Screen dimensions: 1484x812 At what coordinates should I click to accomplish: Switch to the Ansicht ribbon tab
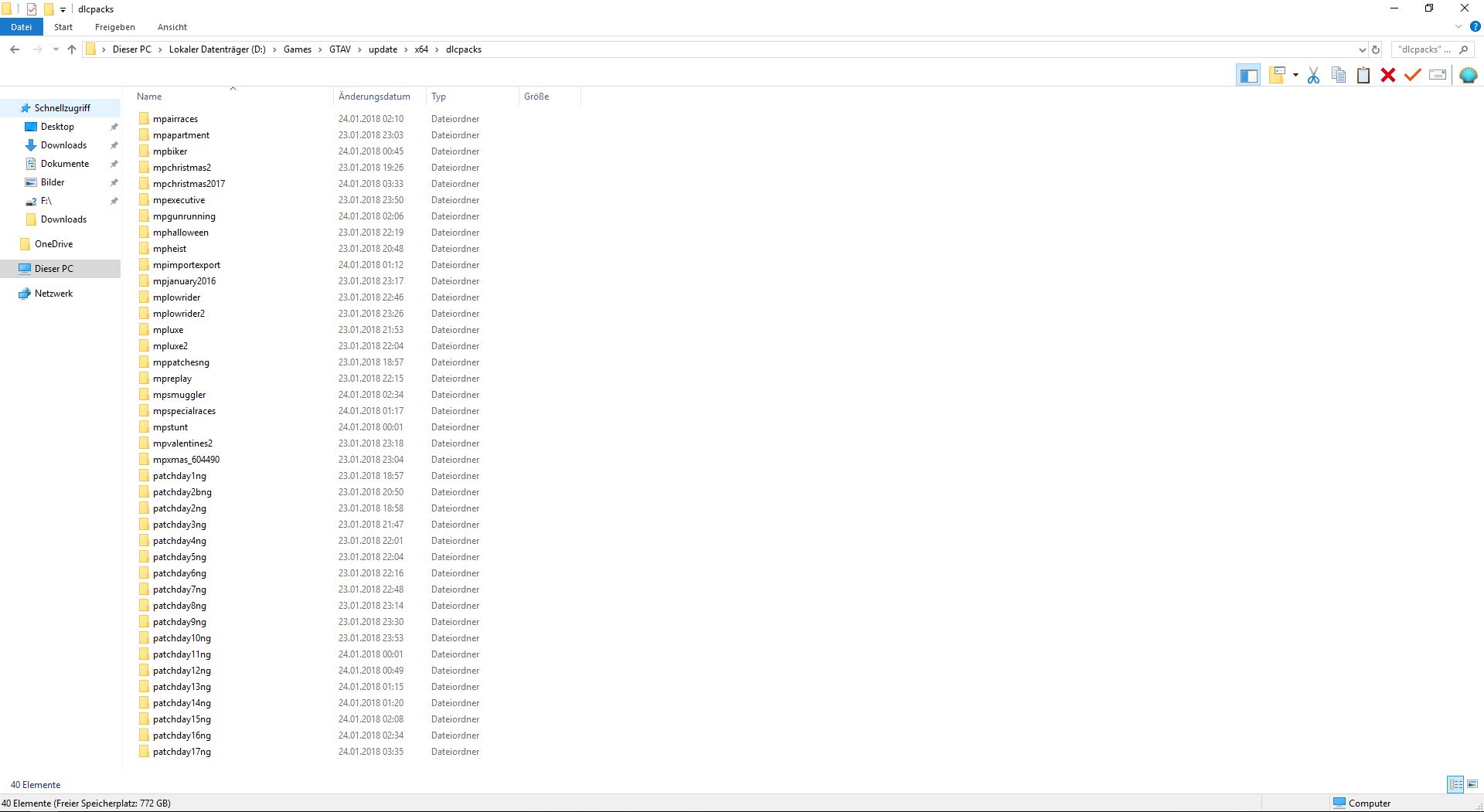click(172, 27)
